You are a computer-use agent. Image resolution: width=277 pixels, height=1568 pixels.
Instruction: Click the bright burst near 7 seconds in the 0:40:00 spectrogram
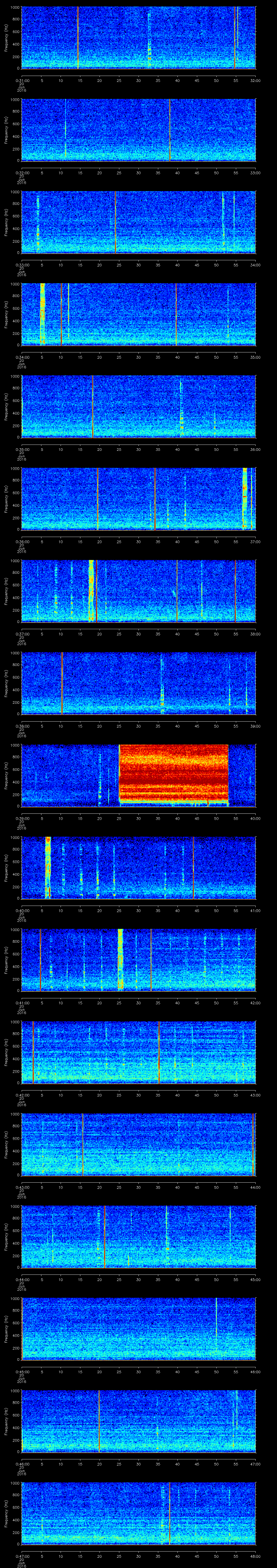[48, 868]
